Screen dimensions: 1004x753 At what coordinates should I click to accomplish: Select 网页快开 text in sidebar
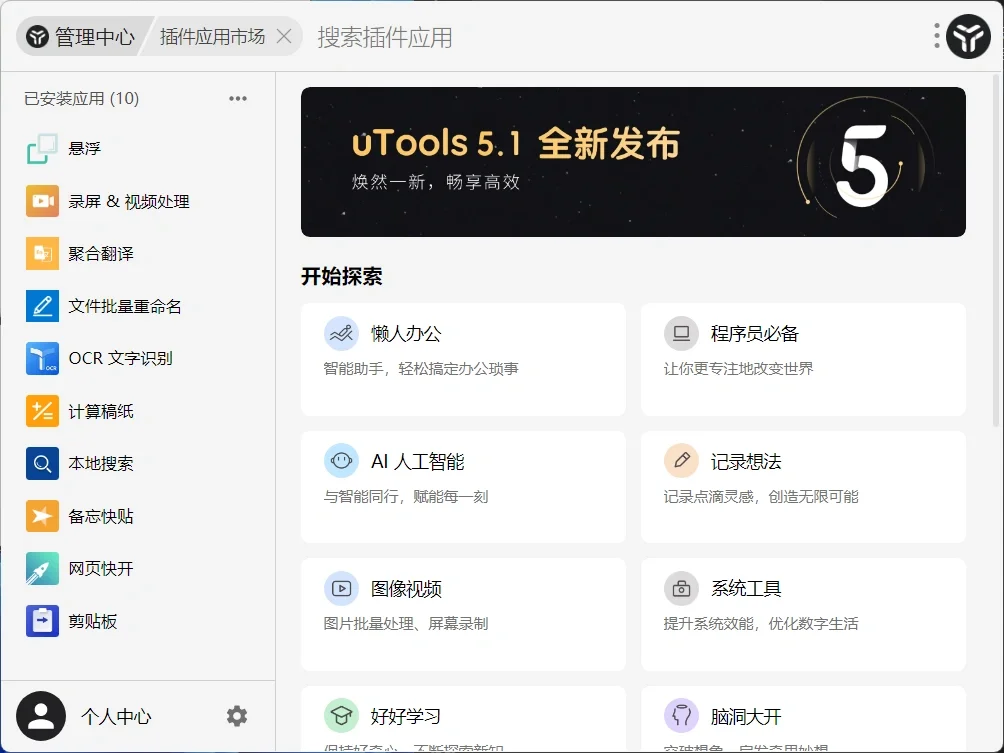[101, 569]
